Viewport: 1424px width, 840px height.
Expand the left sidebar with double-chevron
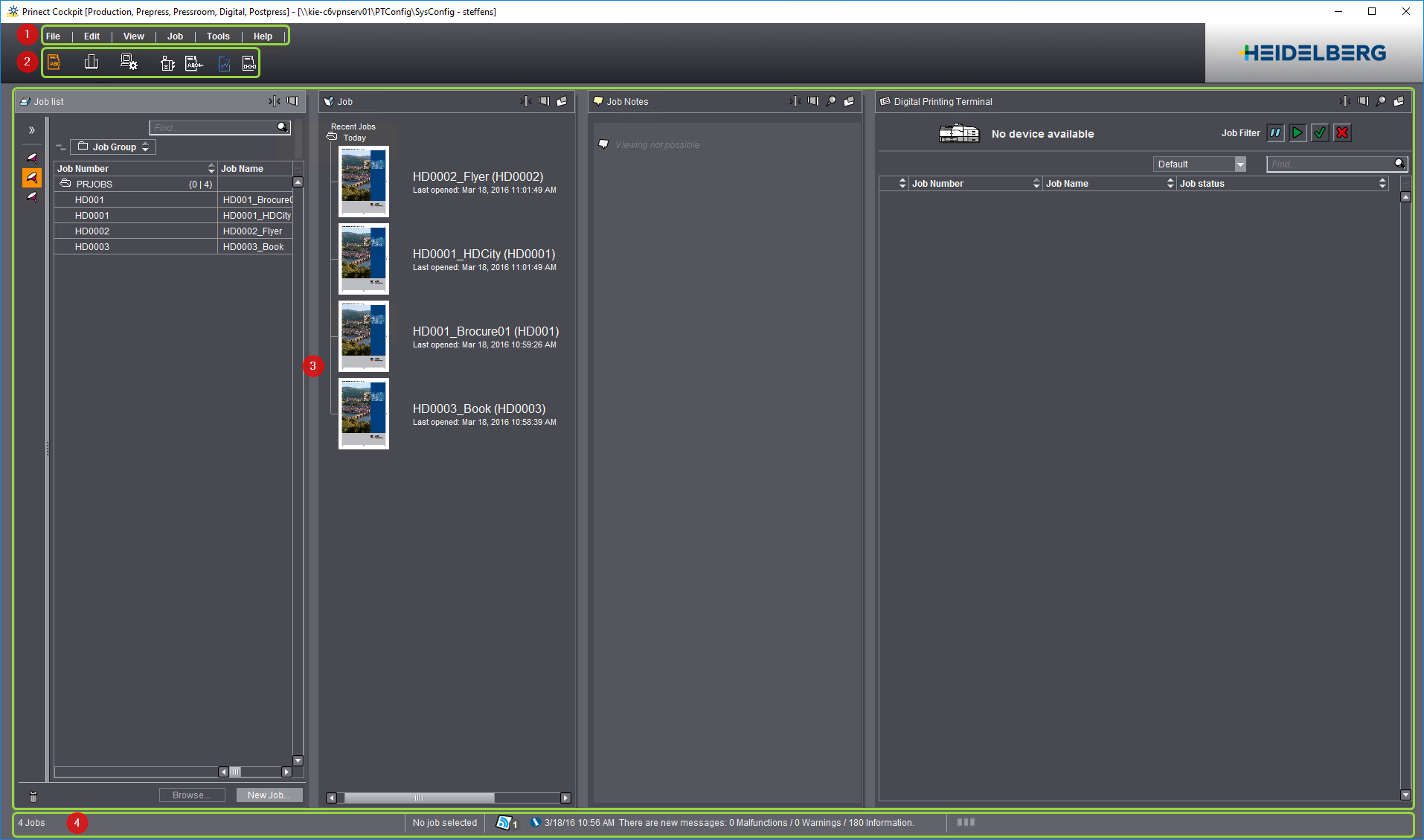[32, 130]
